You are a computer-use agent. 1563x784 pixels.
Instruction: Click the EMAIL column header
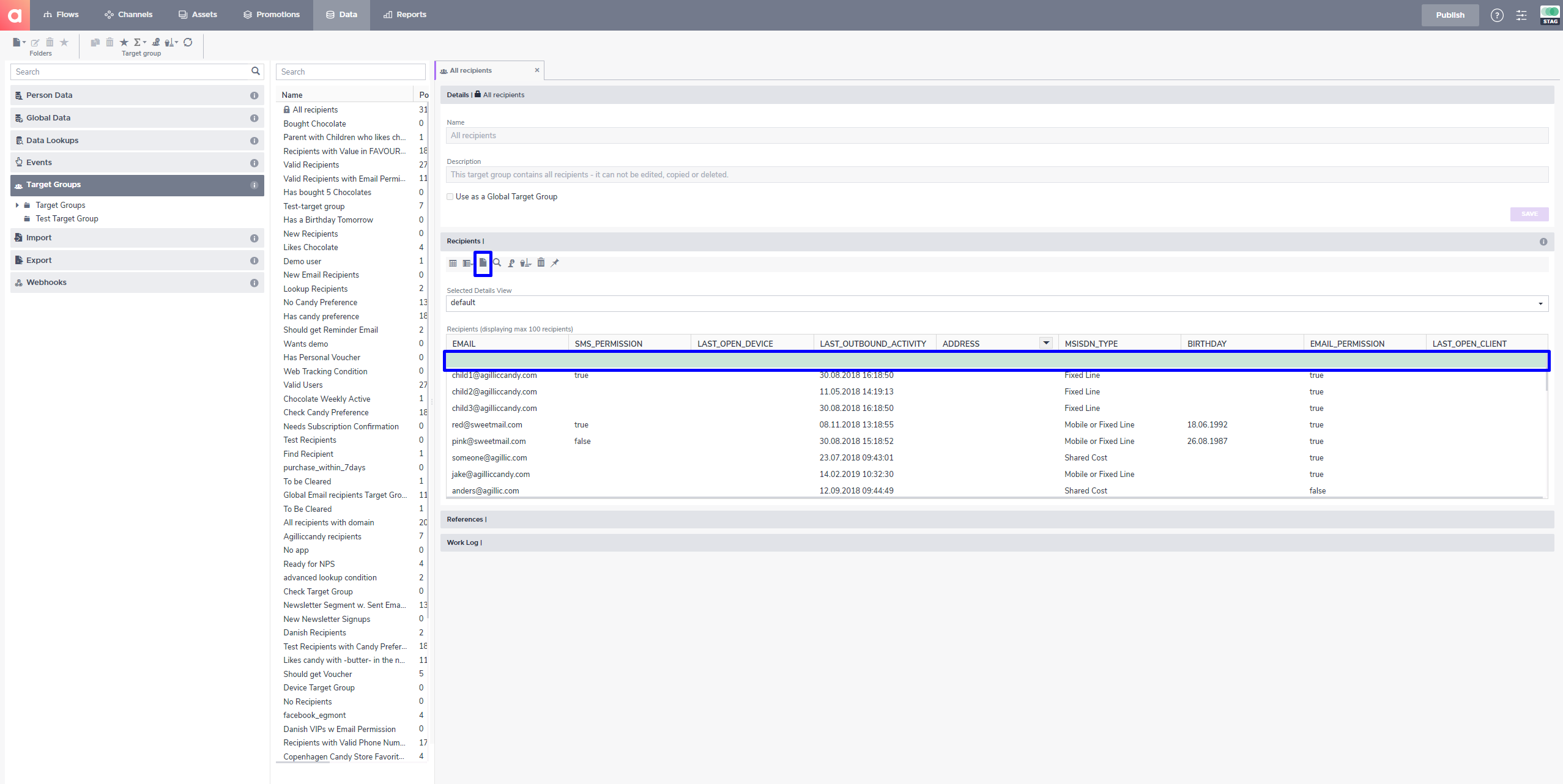click(x=507, y=344)
